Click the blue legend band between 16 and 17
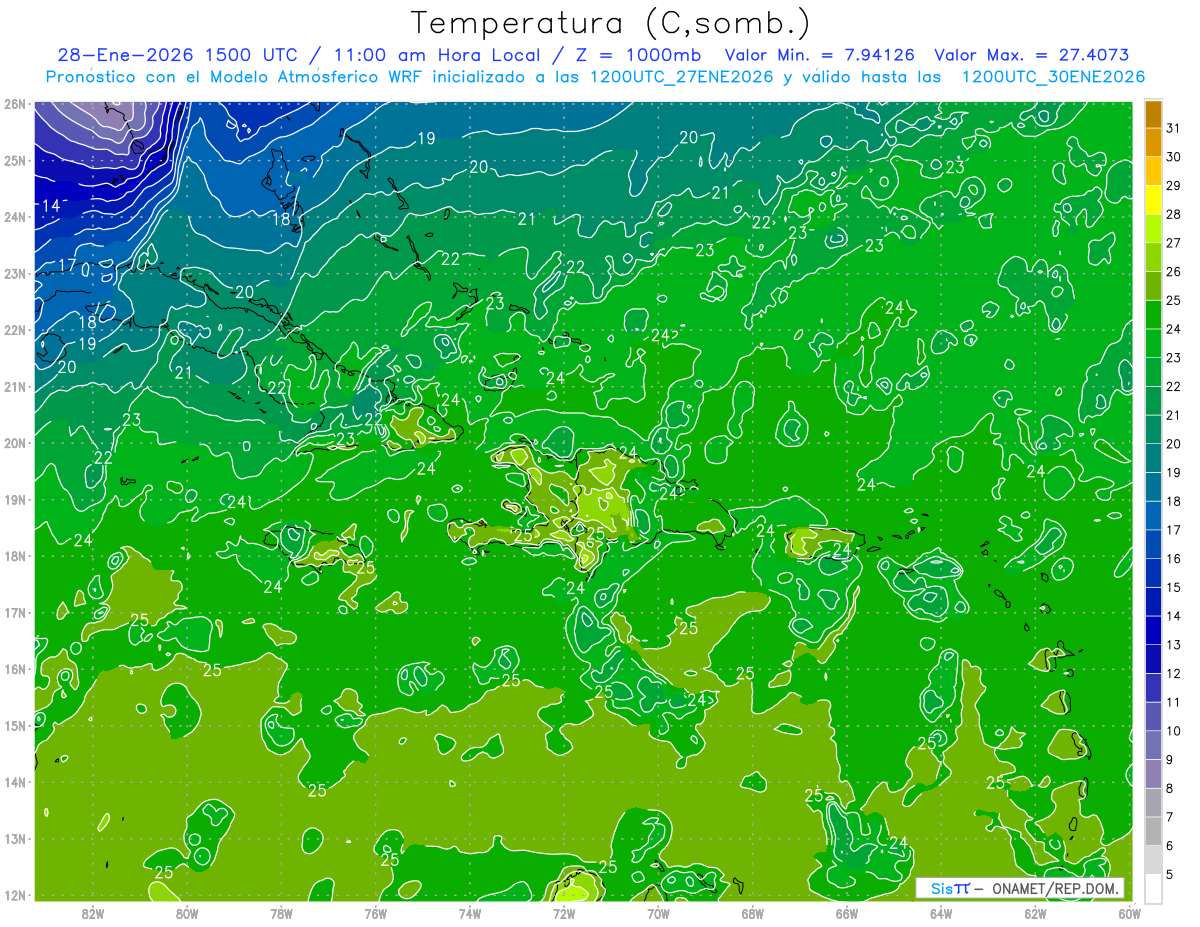Screen dimensions: 1200x927 (x=1153, y=544)
